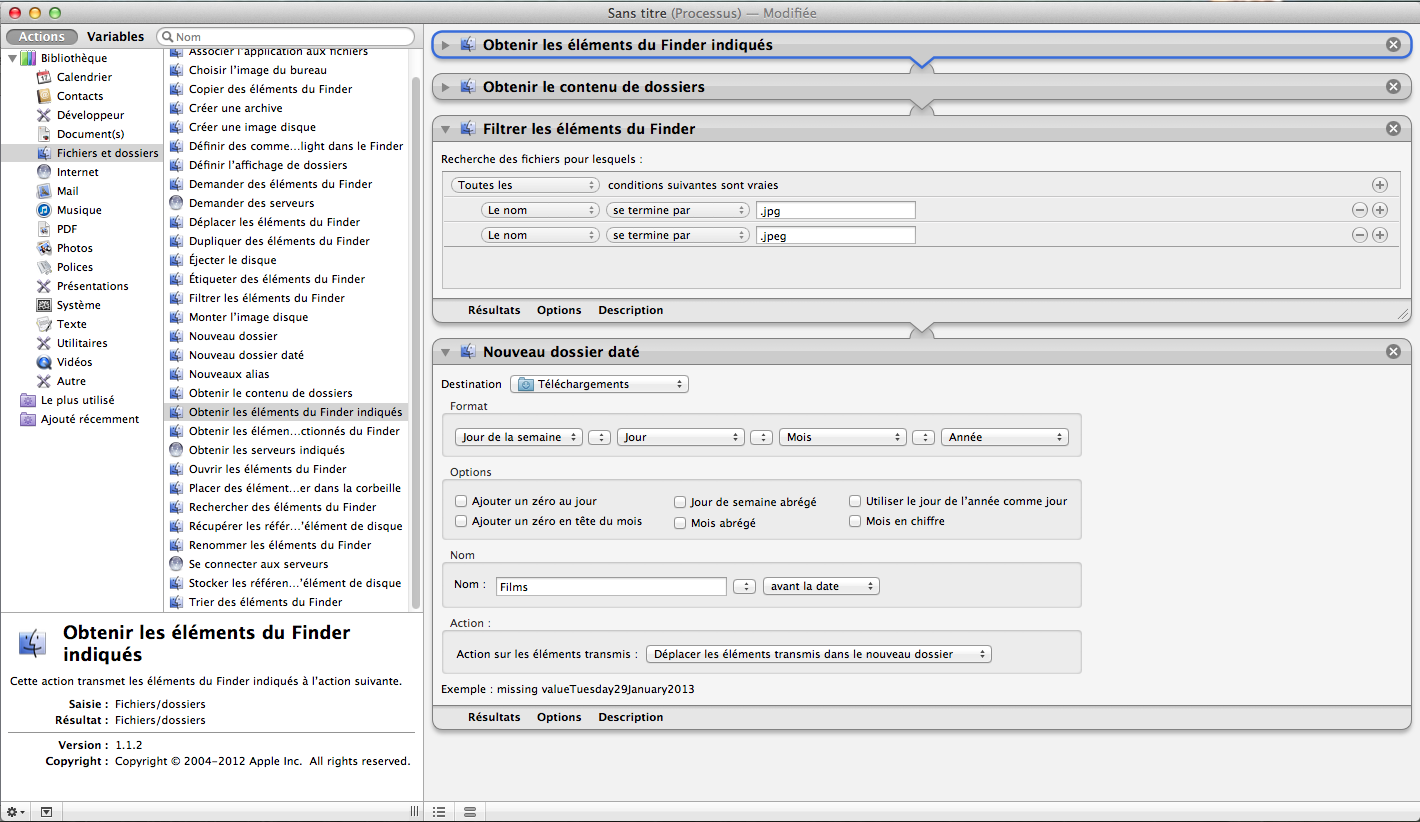Click the Nom text field containing Films
1420x822 pixels.
(x=610, y=587)
